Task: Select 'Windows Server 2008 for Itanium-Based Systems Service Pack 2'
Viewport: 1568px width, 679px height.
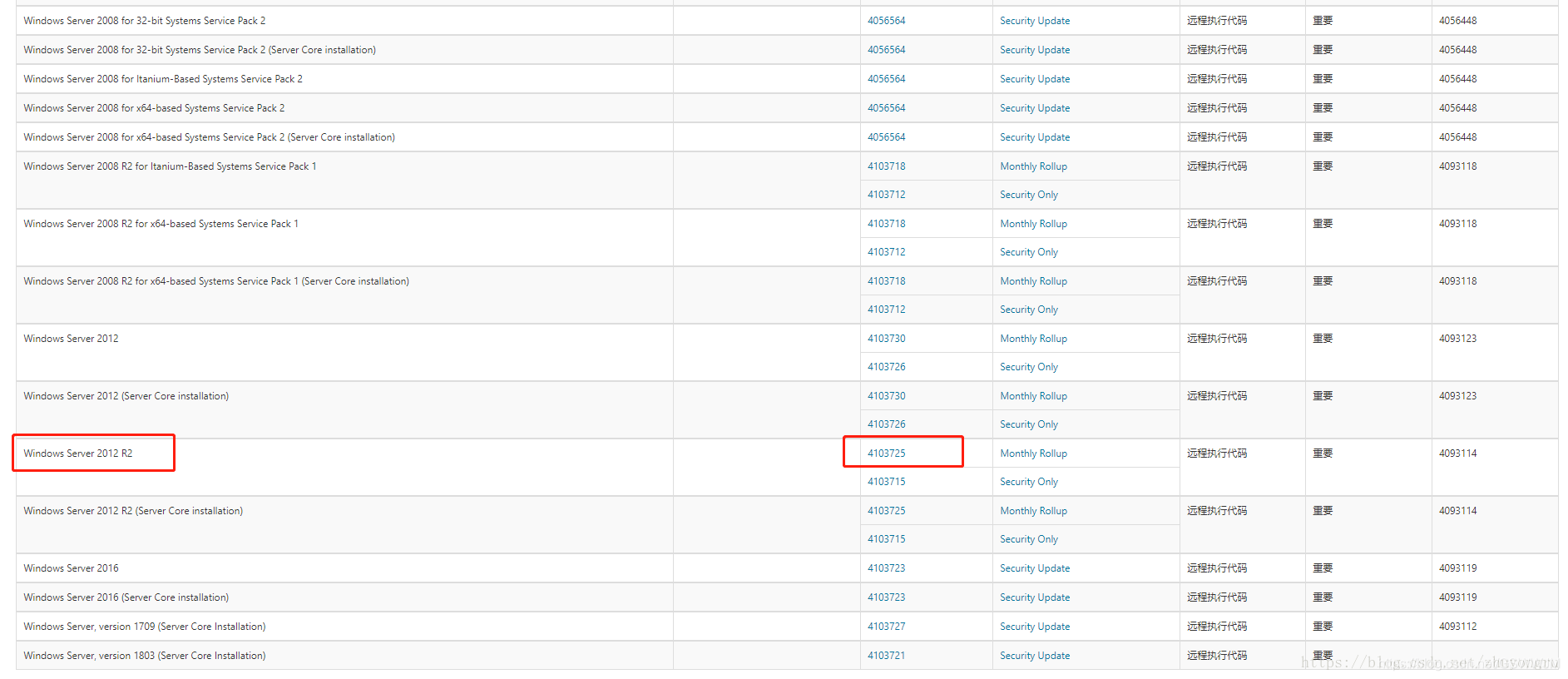Action: tap(163, 79)
